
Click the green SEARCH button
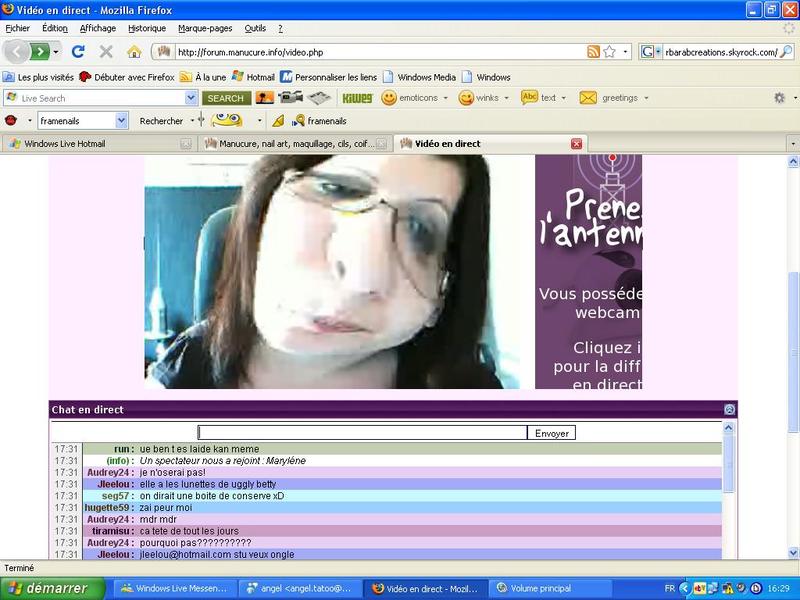pos(225,98)
